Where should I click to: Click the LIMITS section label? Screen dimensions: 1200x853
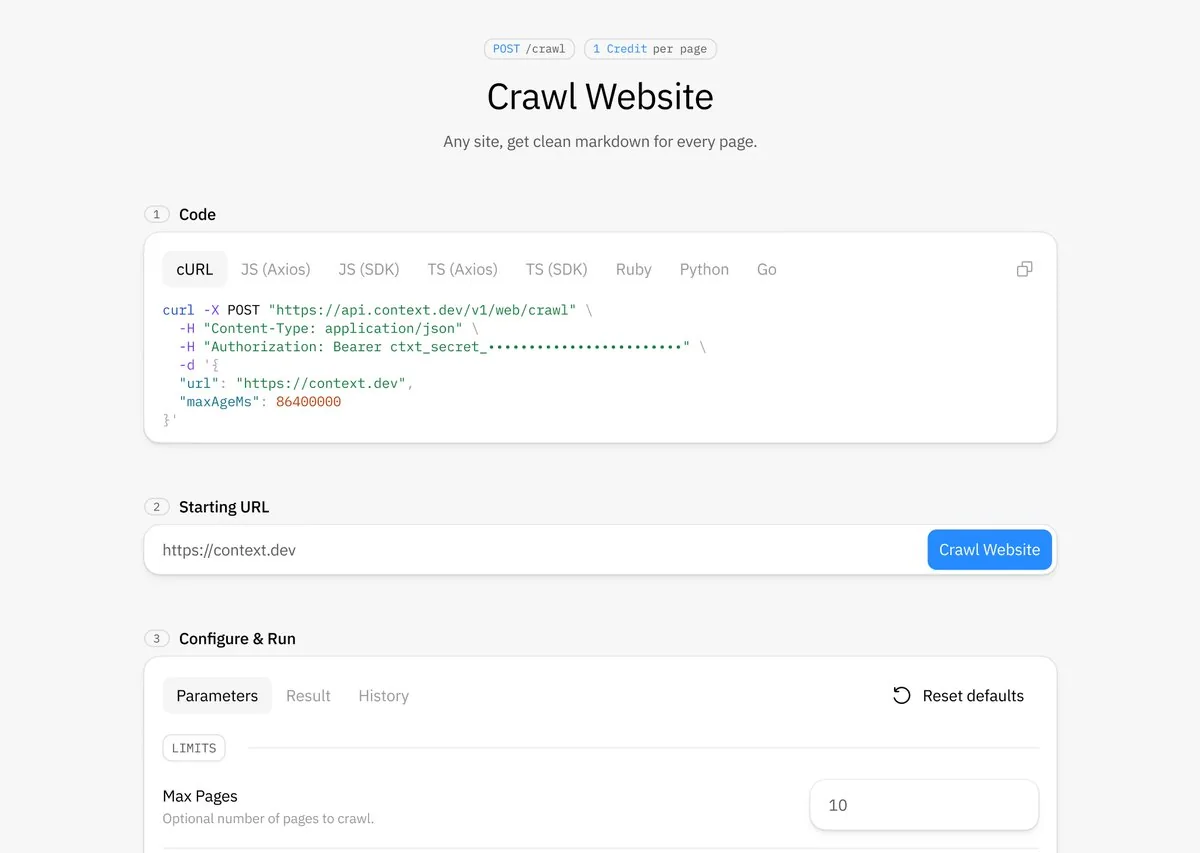194,748
